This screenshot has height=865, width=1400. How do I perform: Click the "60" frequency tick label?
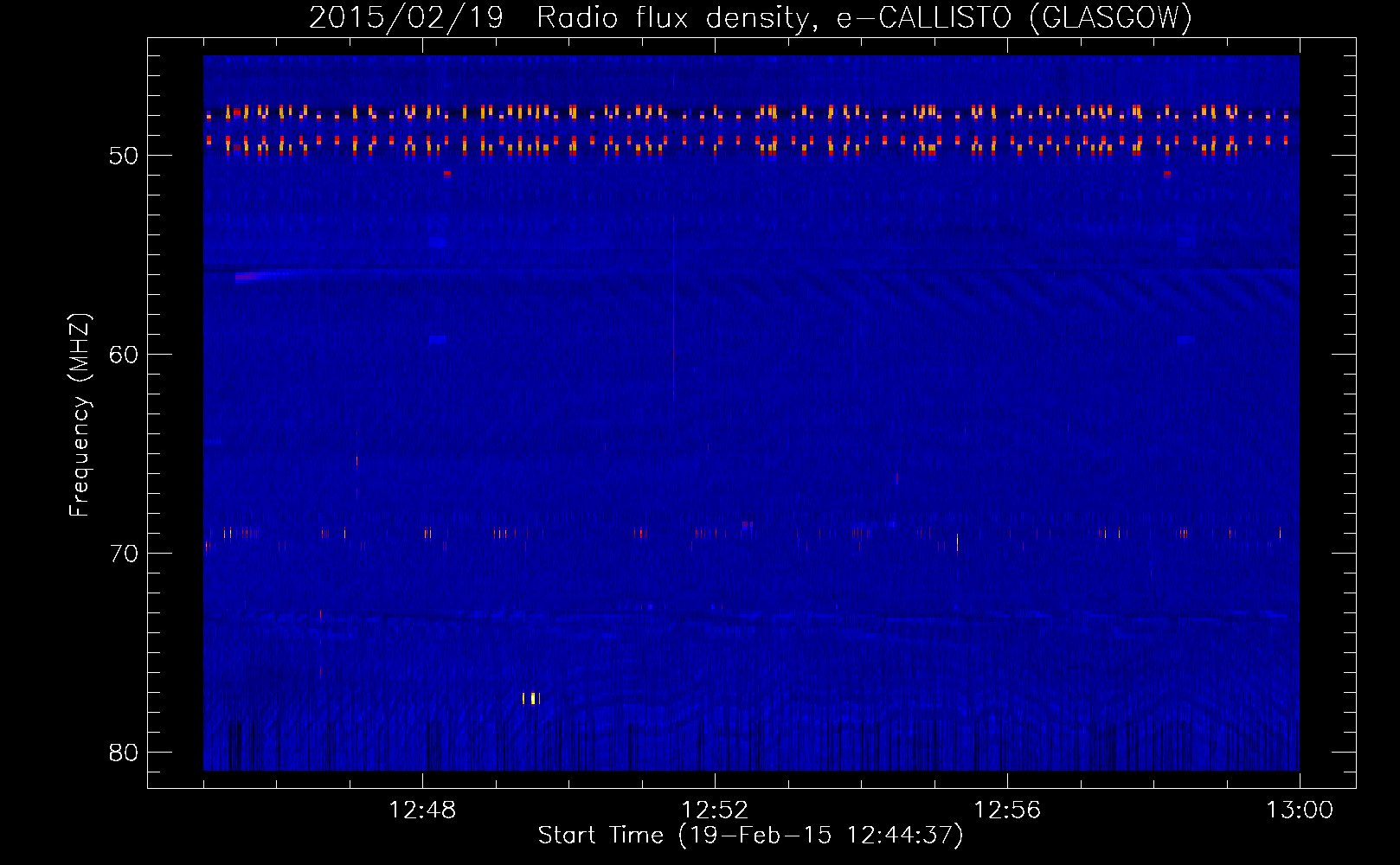(124, 355)
